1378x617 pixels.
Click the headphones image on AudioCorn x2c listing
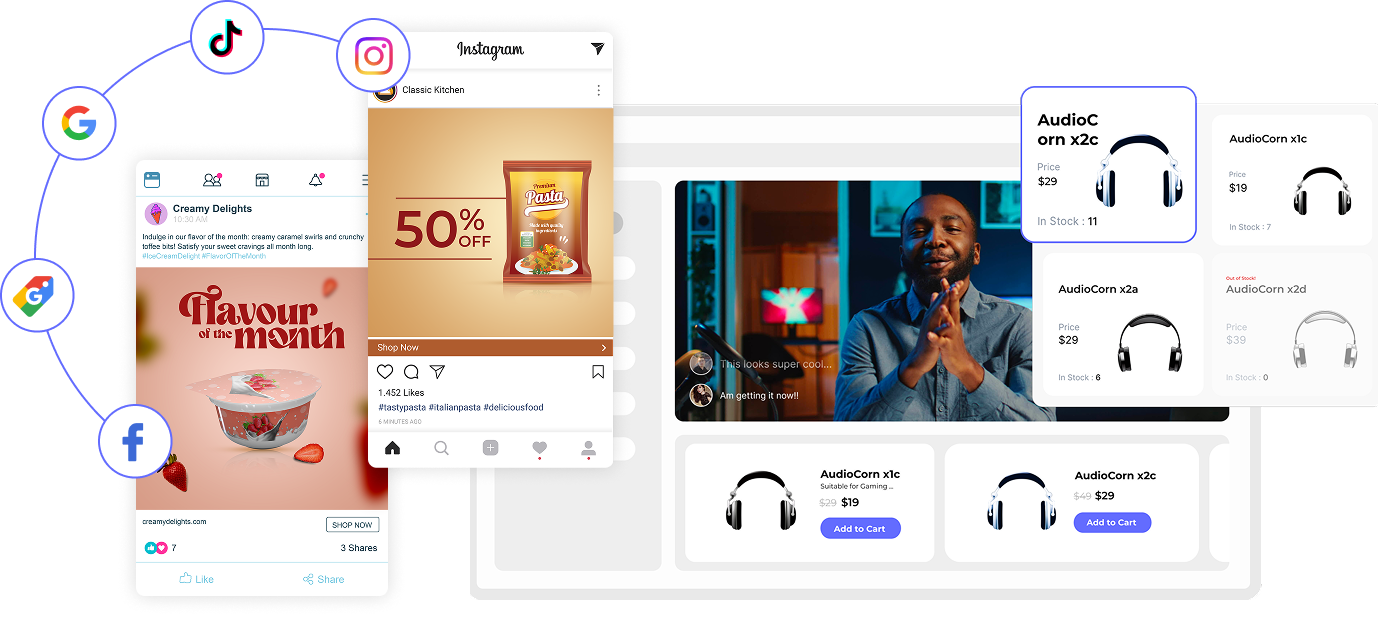tap(1021, 500)
